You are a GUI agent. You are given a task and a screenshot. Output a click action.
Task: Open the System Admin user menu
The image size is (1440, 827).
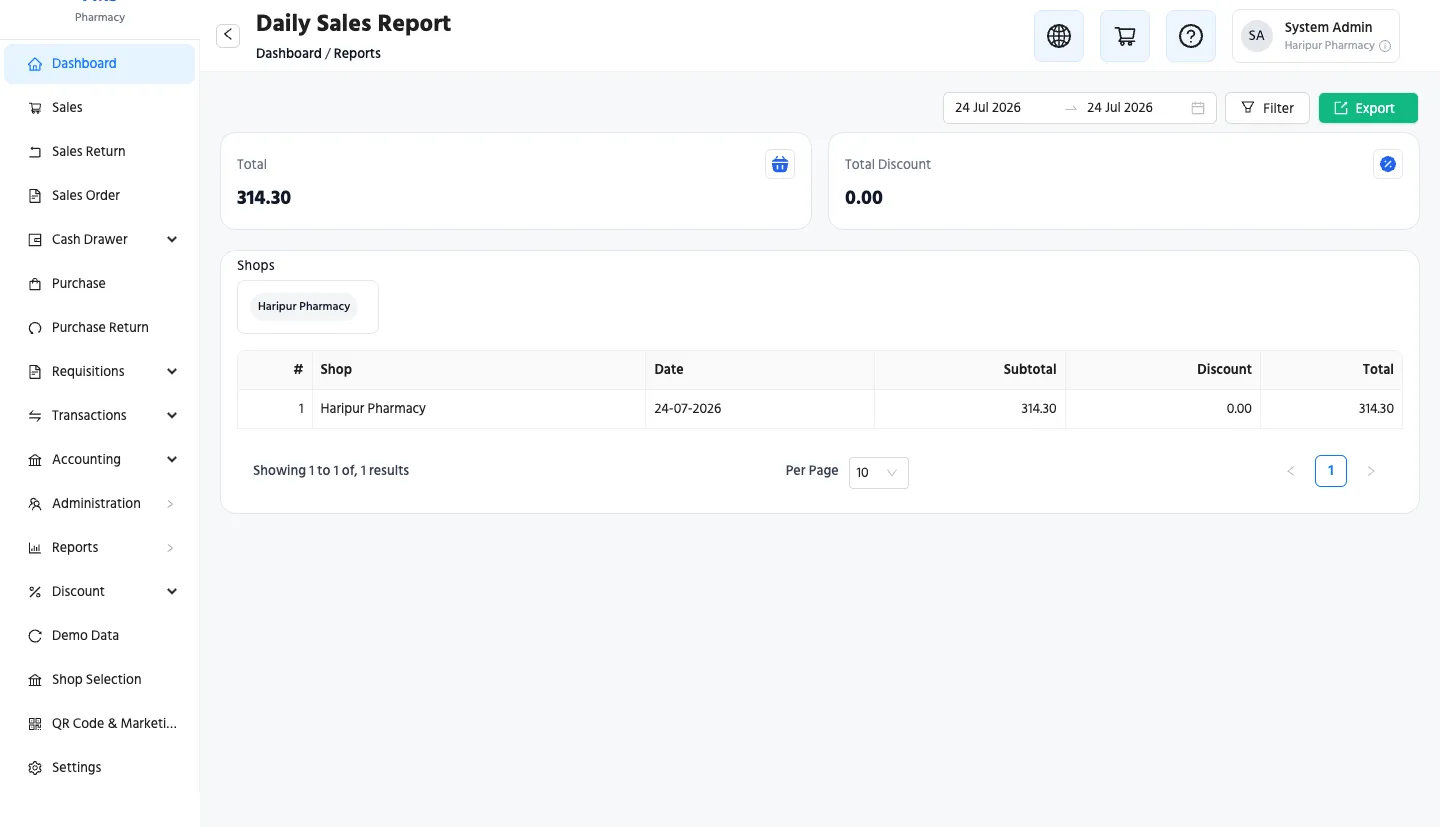1316,36
